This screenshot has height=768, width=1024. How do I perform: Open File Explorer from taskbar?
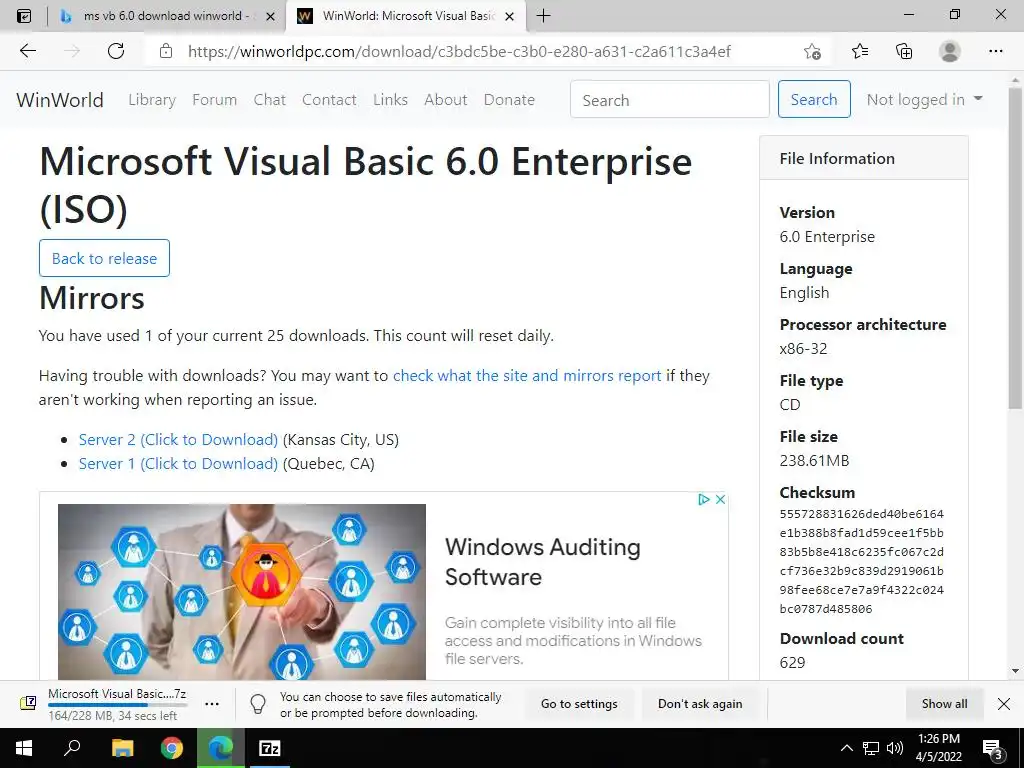122,748
